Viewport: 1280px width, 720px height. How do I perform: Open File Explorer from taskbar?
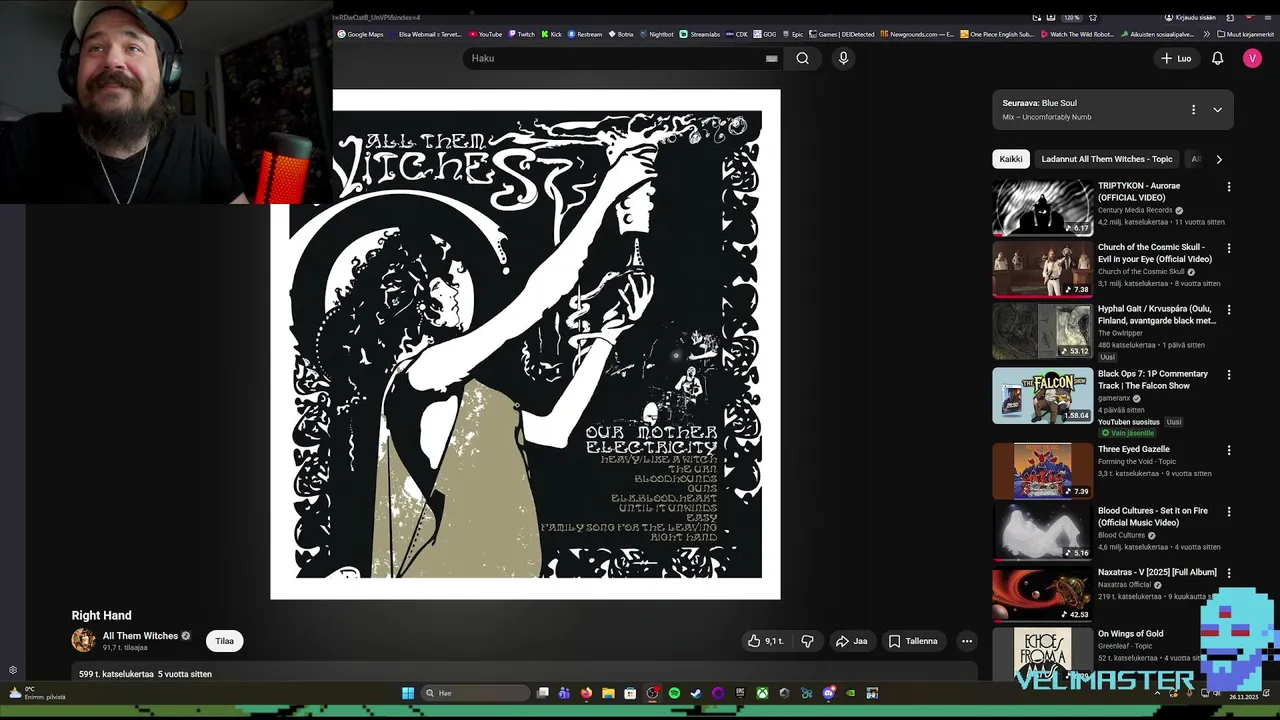[608, 693]
